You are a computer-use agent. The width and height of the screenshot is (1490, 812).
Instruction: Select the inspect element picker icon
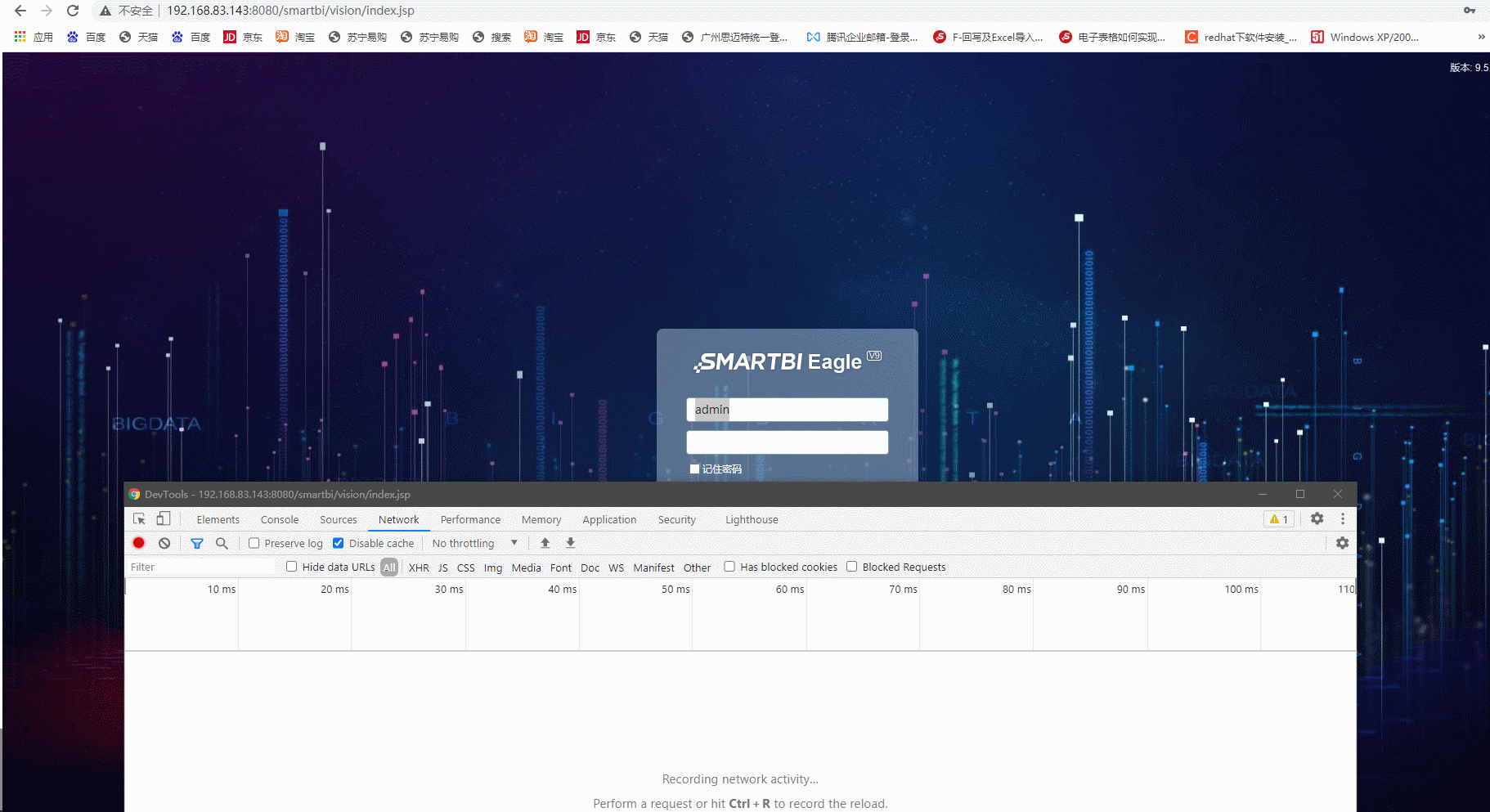click(140, 519)
